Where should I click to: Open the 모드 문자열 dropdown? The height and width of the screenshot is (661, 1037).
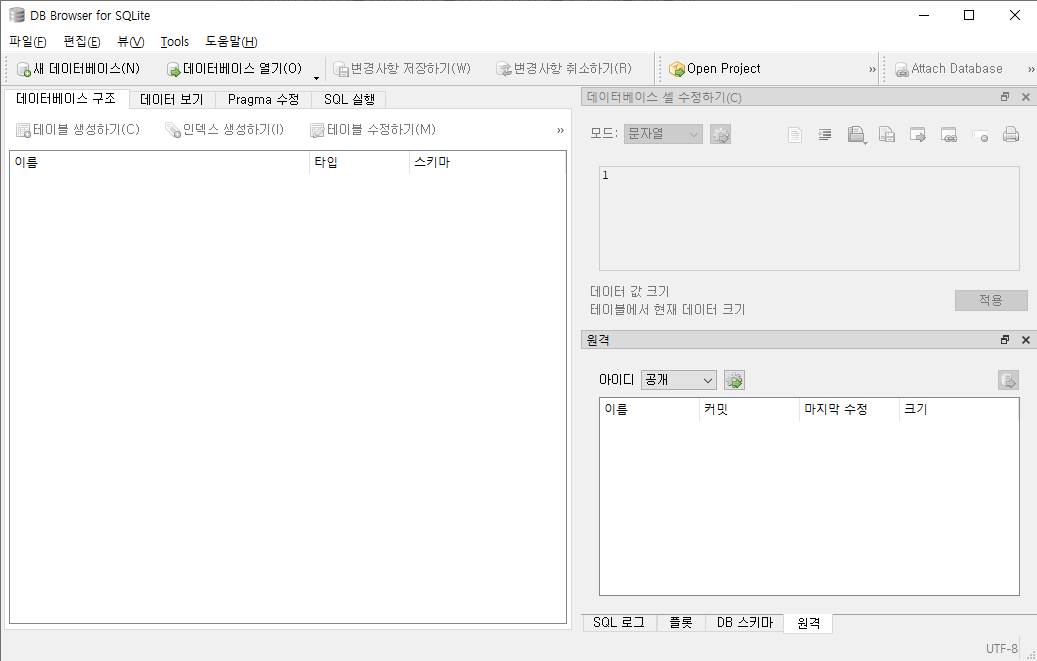tap(663, 134)
